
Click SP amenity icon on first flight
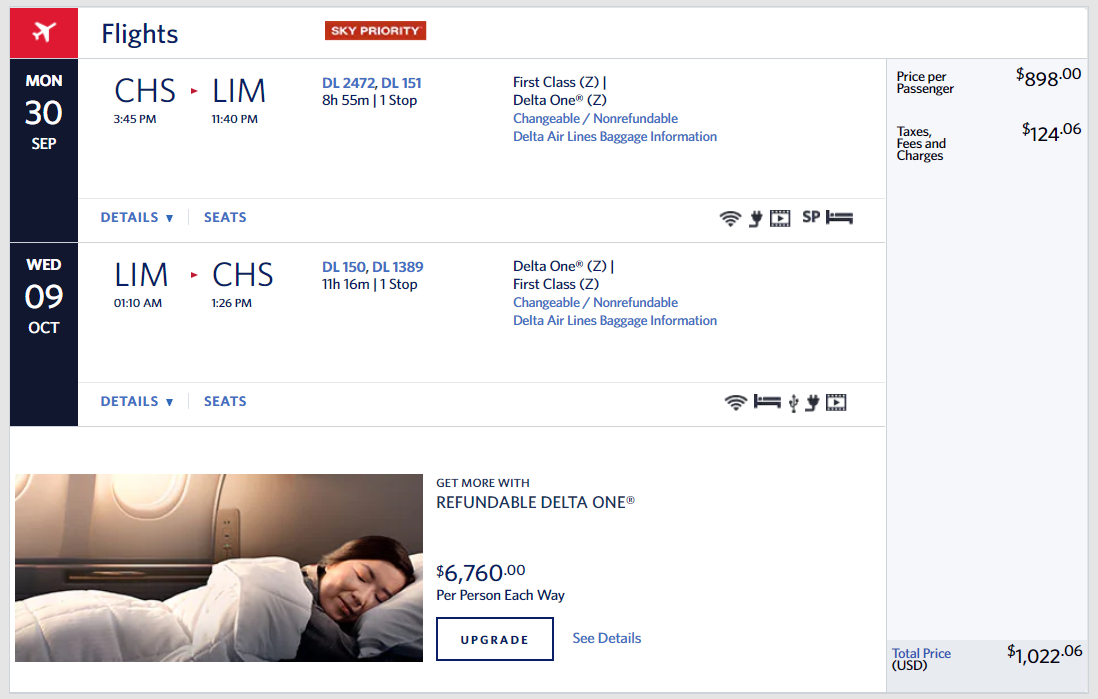coord(811,217)
